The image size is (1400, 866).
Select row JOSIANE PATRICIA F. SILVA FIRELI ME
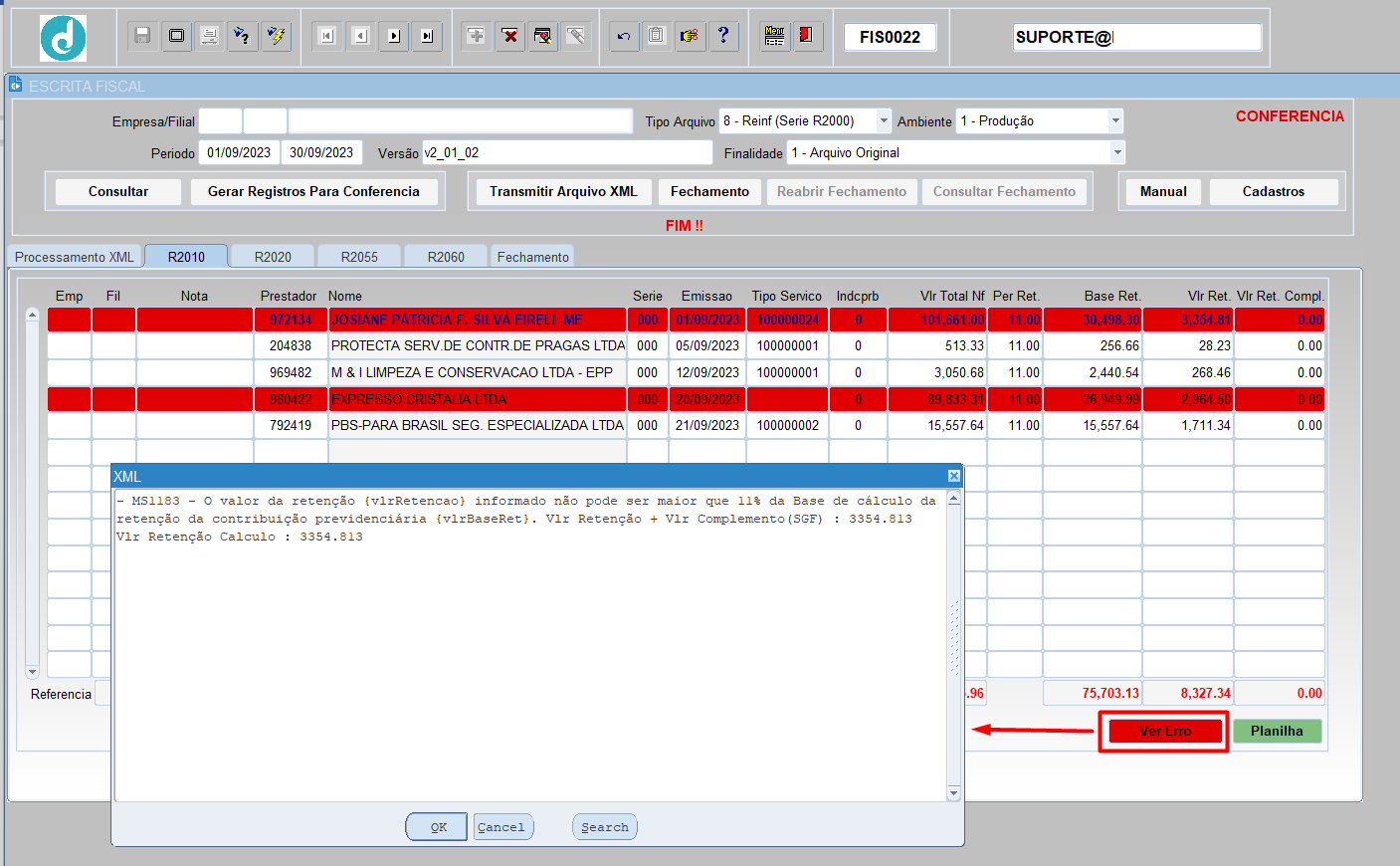tap(686, 320)
